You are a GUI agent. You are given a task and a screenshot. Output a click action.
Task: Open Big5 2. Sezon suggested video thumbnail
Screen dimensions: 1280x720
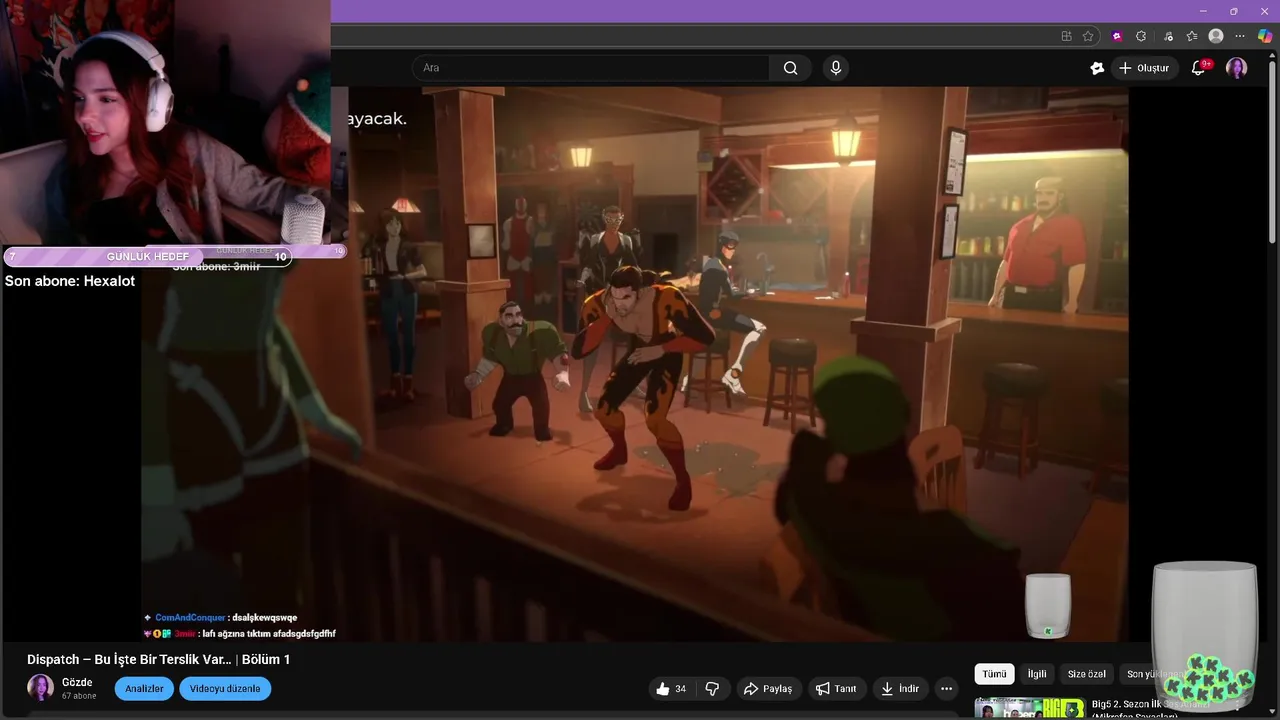tap(1029, 708)
